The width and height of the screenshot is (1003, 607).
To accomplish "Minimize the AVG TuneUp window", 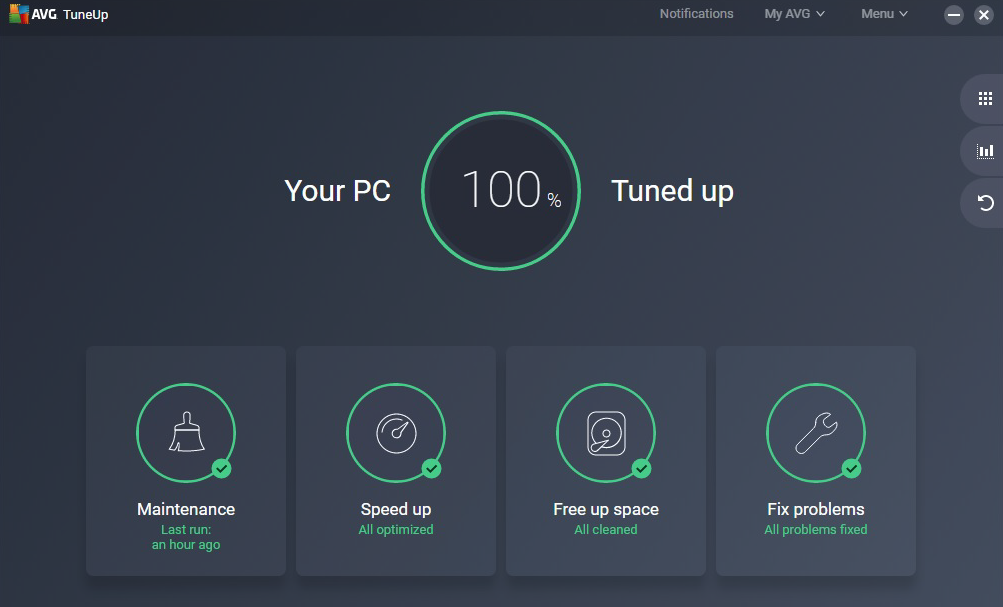I will pos(954,15).
